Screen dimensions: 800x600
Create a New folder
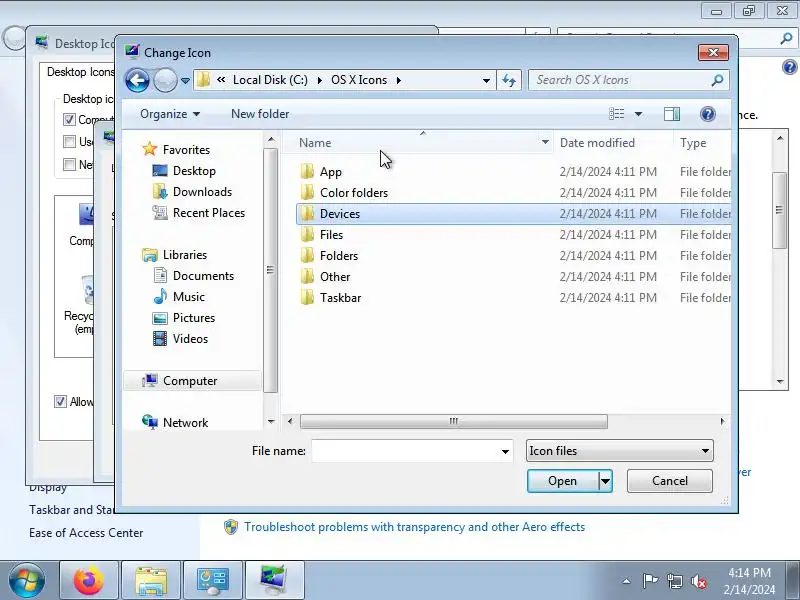pos(260,114)
